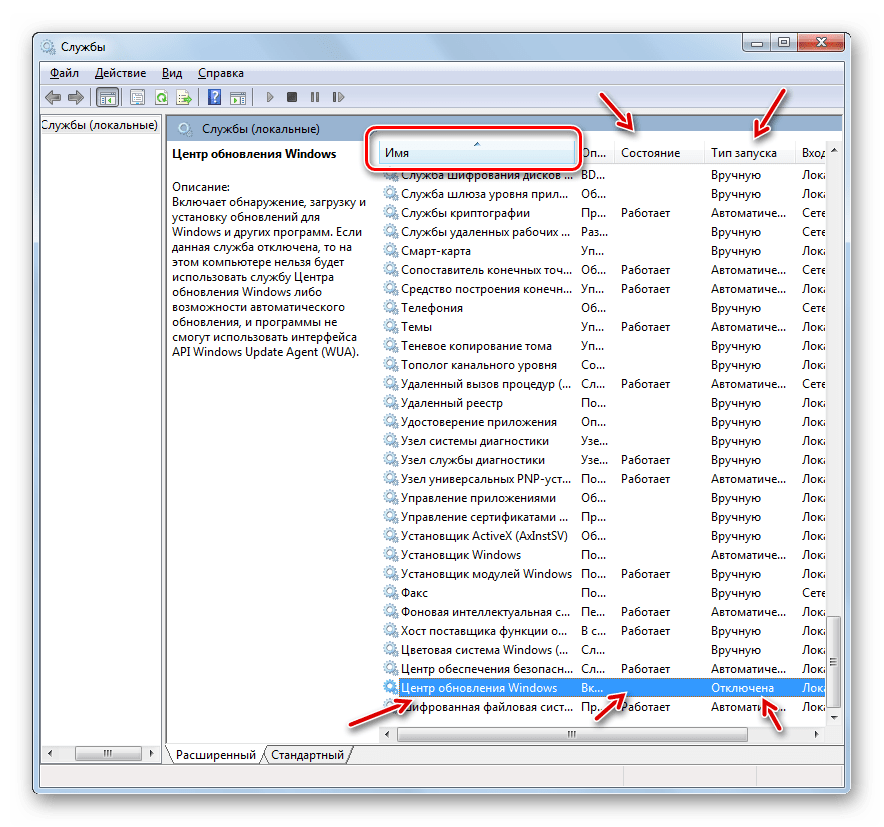Viewport: 884px width, 827px height.
Task: Click the gear icon beside Установщик Windows
Action: (390, 554)
